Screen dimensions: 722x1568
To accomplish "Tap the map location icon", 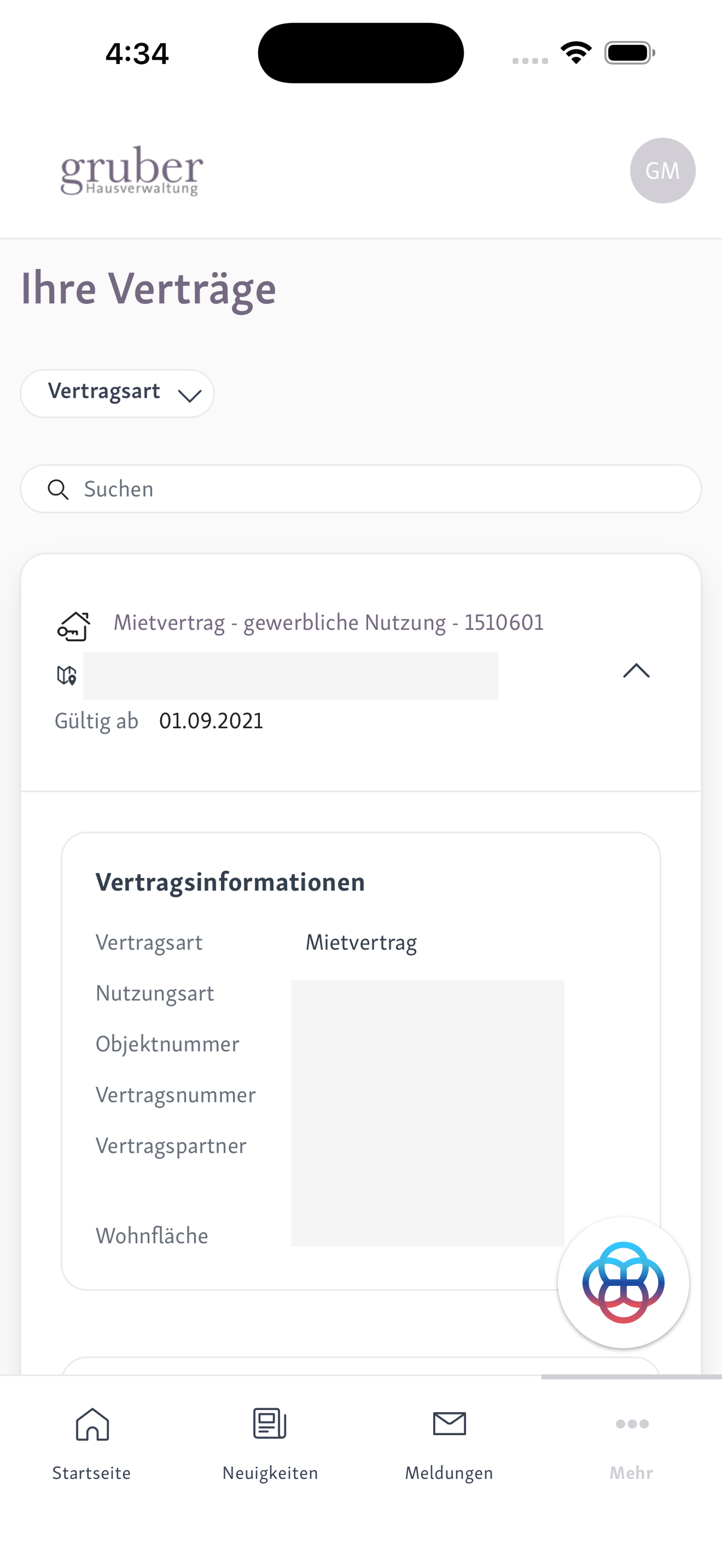I will 66,675.
